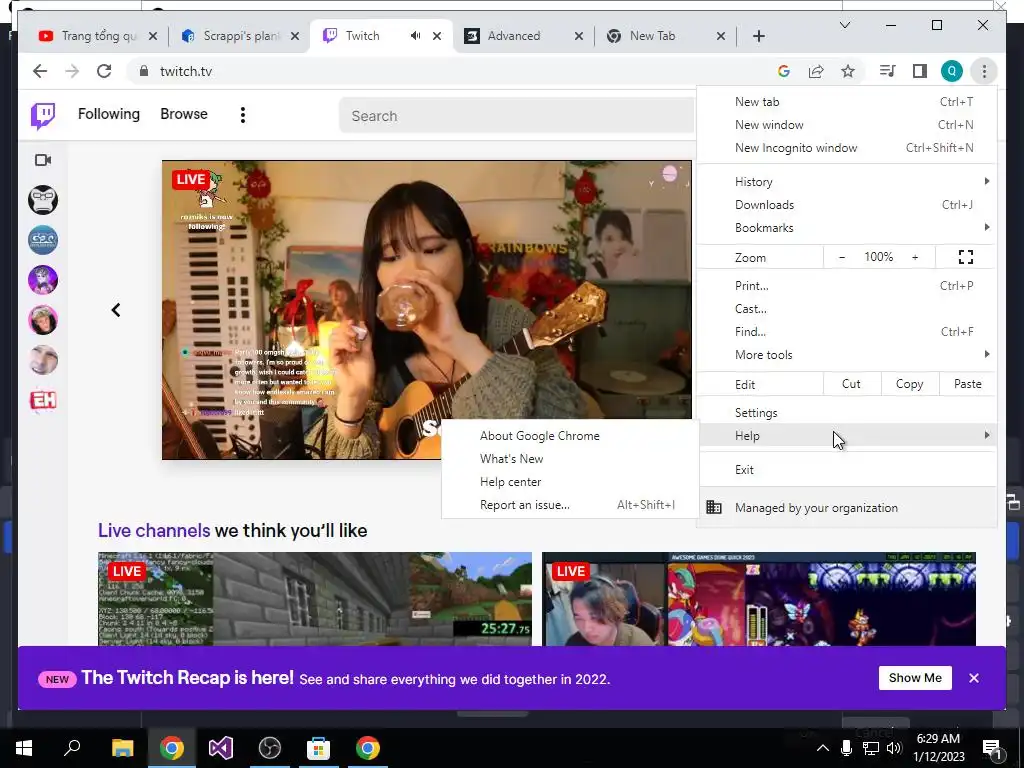Image resolution: width=1024 pixels, height=768 pixels.
Task: Open the blue GDQ channel avatar in sidebar
Action: pos(43,240)
